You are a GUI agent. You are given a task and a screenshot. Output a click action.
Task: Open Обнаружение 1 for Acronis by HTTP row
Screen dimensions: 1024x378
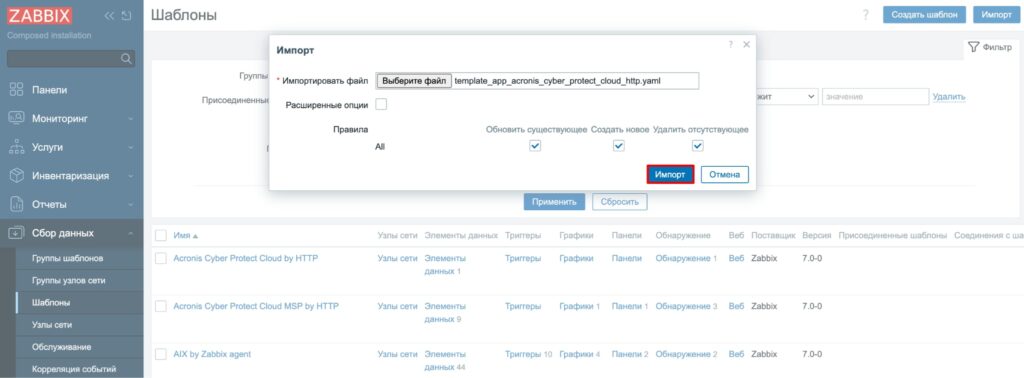pyautogui.click(x=686, y=259)
